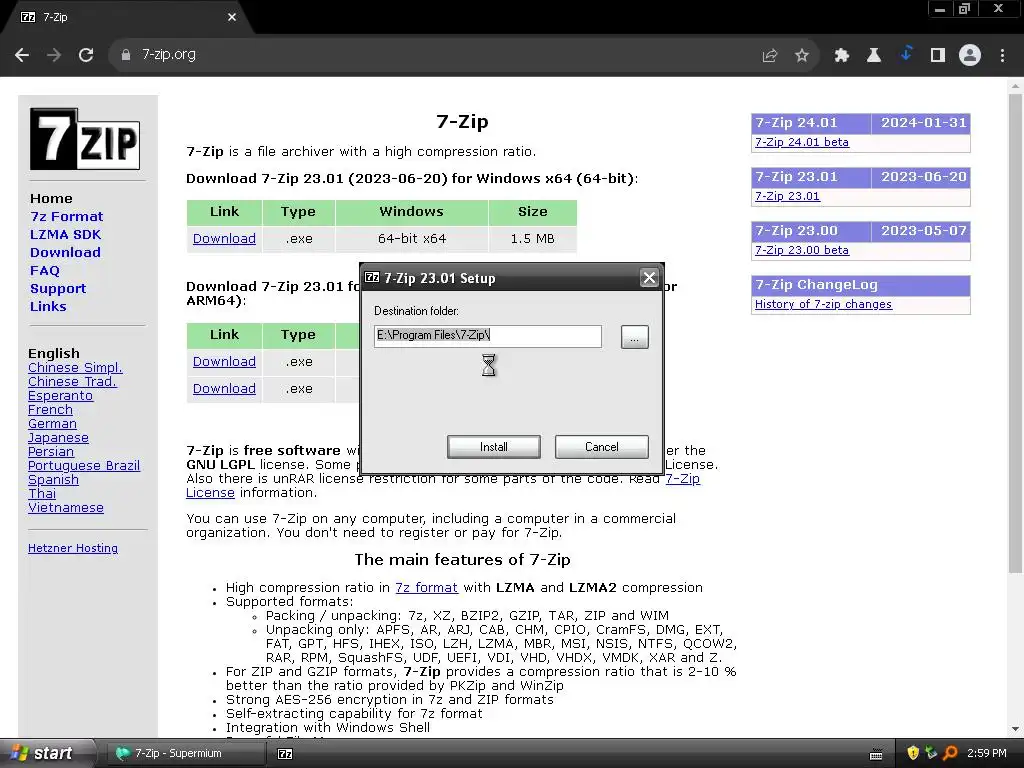Open the browser three-dot menu
Viewport: 1024px width, 768px height.
pos(1002,56)
